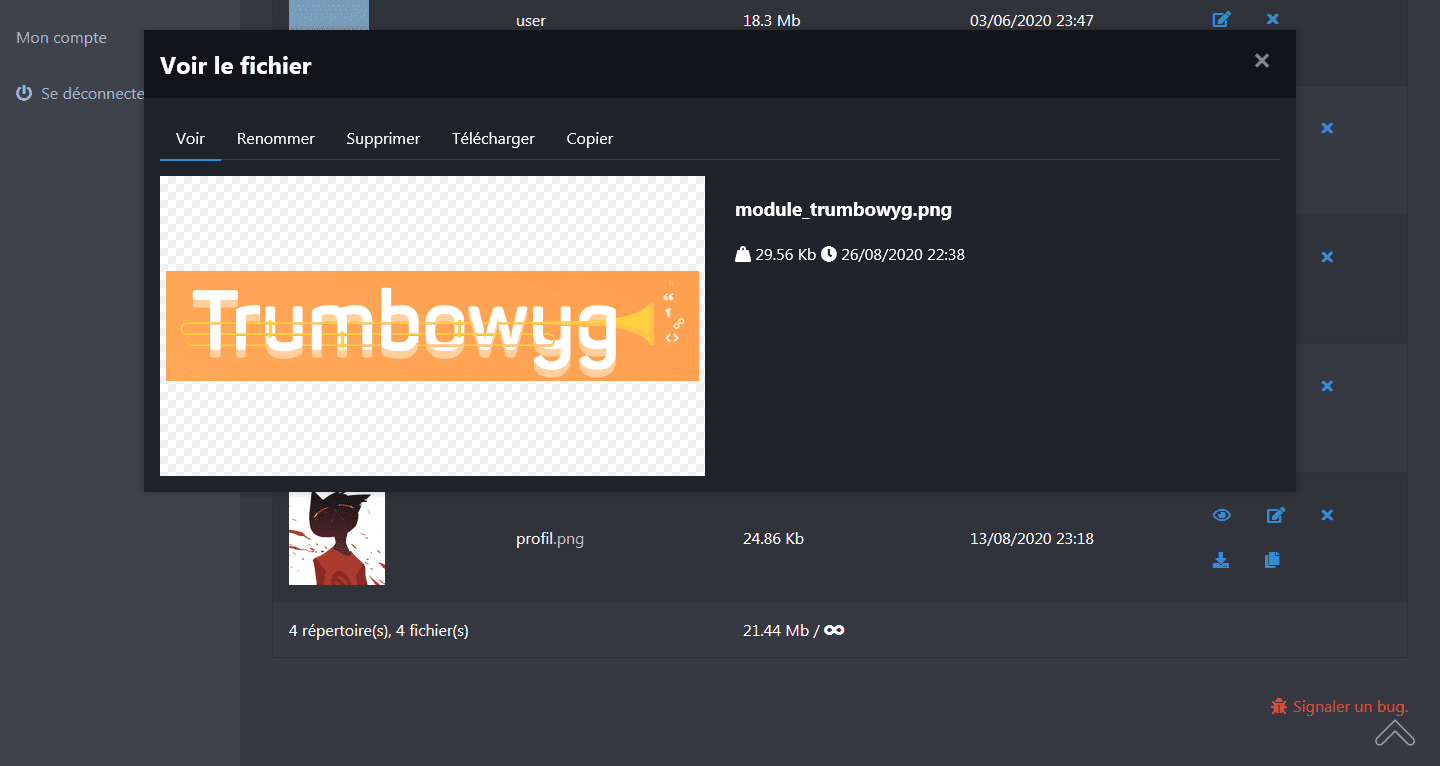1440x766 pixels.
Task: Click the edit icon for profil.png
Action: pos(1275,515)
